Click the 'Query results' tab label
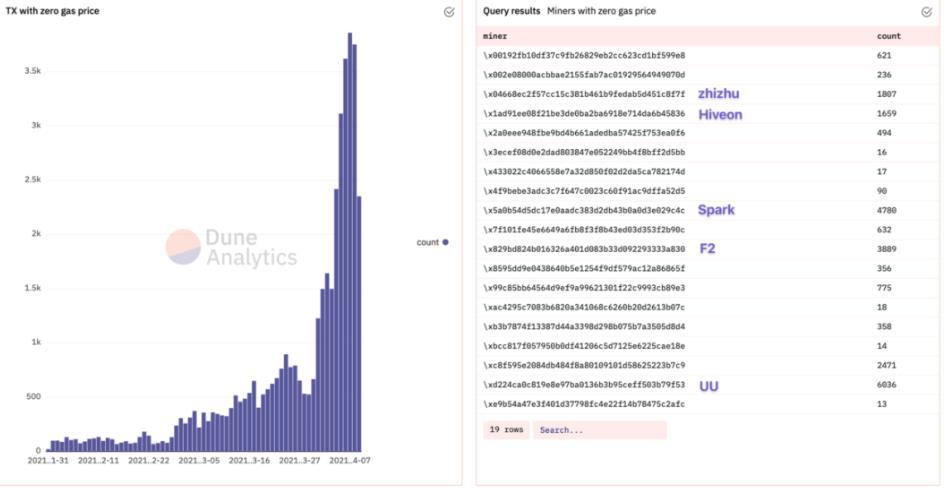Image resolution: width=945 pixels, height=489 pixels. point(511,11)
